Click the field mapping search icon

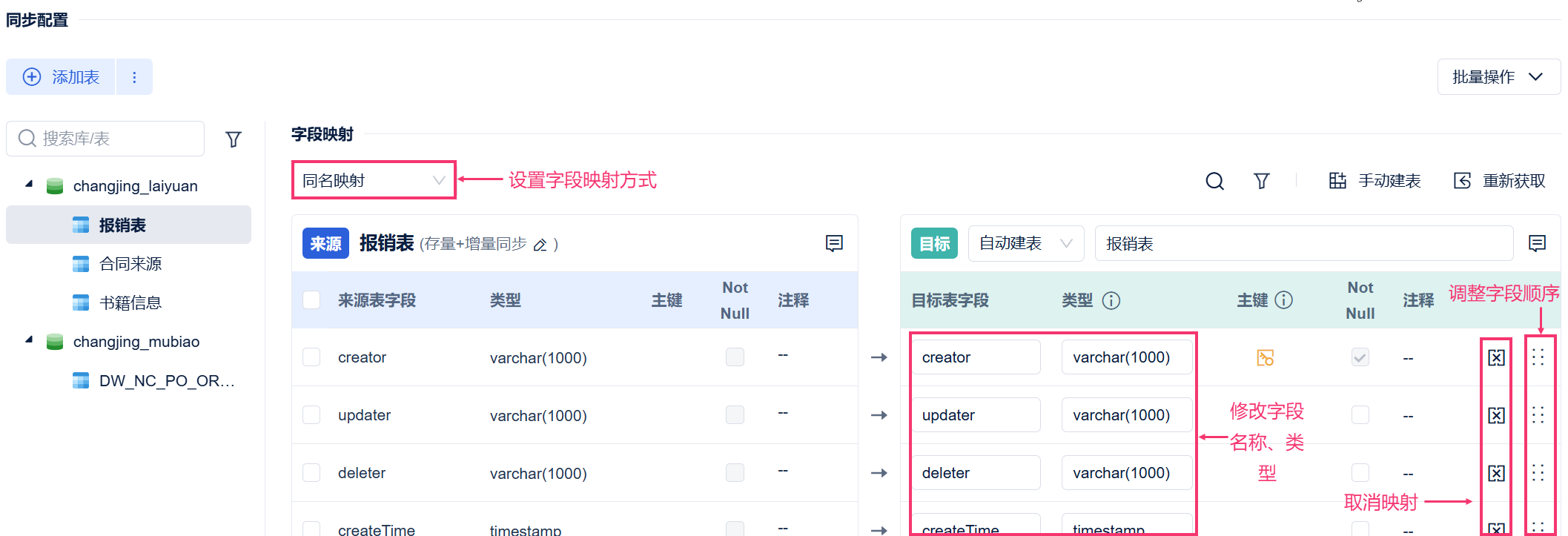click(x=1214, y=181)
